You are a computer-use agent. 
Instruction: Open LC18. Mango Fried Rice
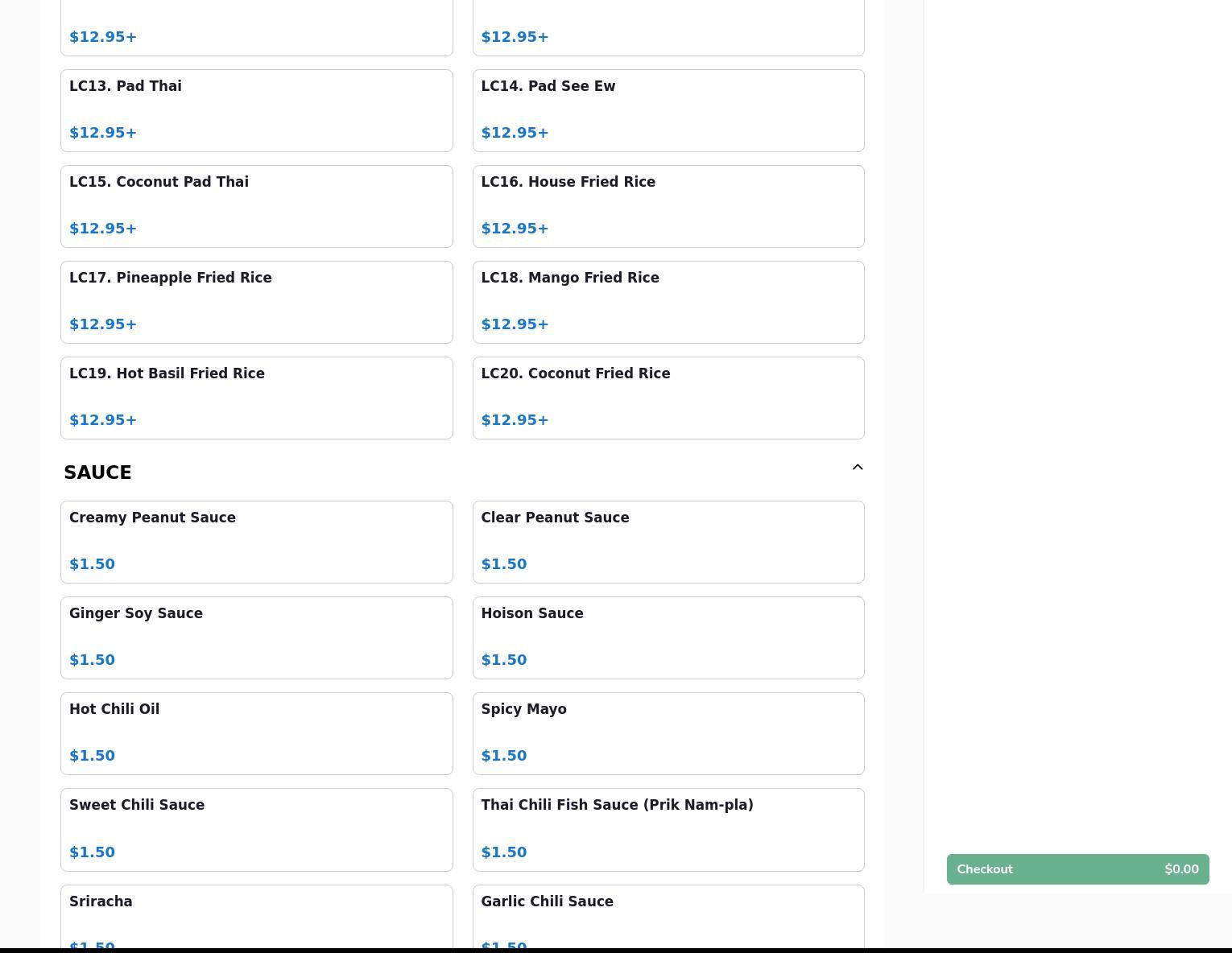668,302
